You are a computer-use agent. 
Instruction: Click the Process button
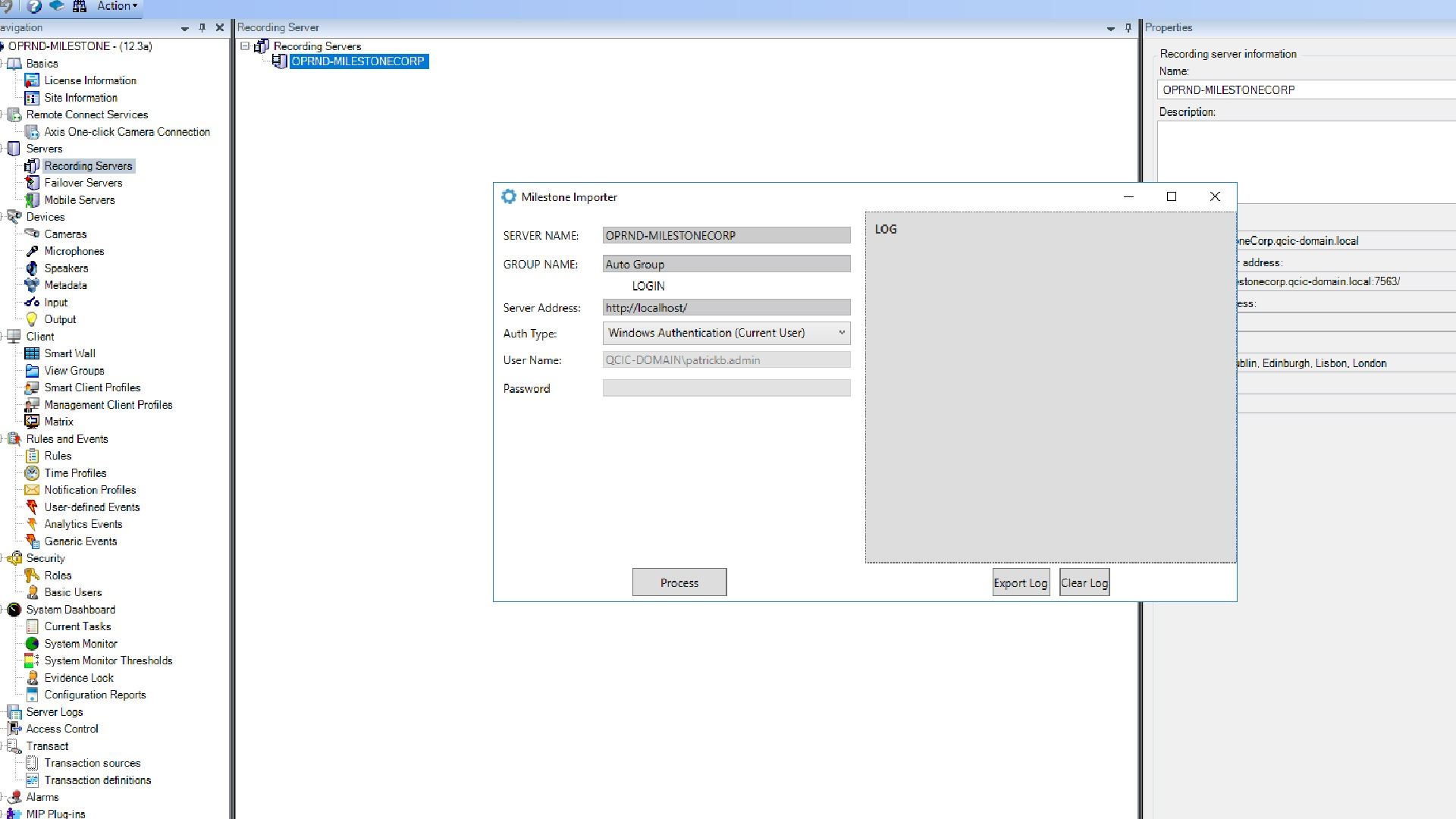click(x=679, y=582)
